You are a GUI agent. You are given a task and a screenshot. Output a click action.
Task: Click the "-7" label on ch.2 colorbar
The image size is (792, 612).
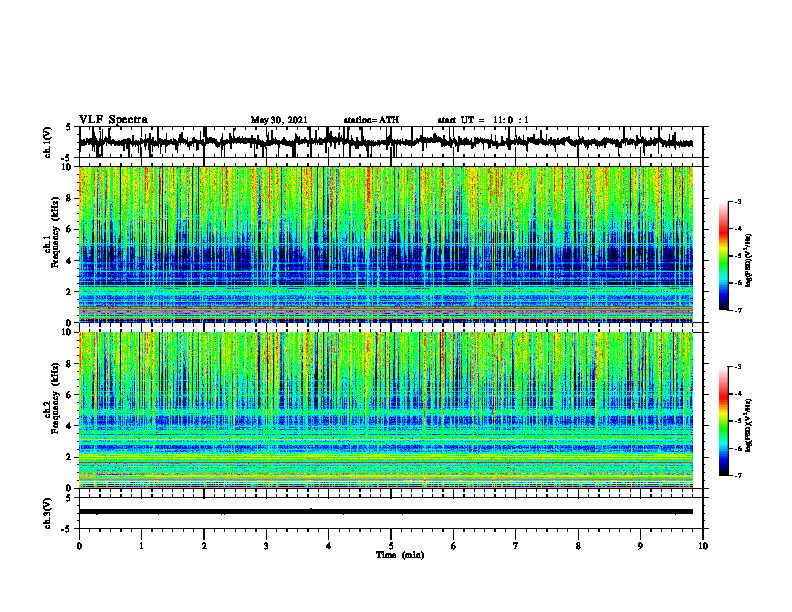point(738,476)
